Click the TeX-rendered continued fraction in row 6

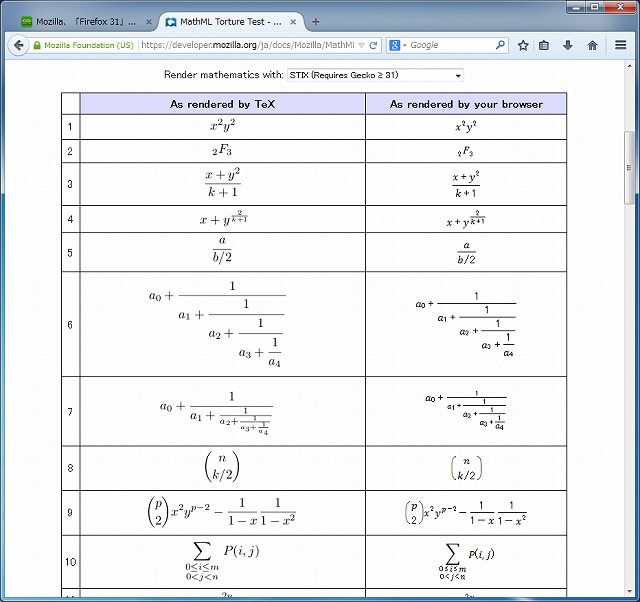click(217, 324)
